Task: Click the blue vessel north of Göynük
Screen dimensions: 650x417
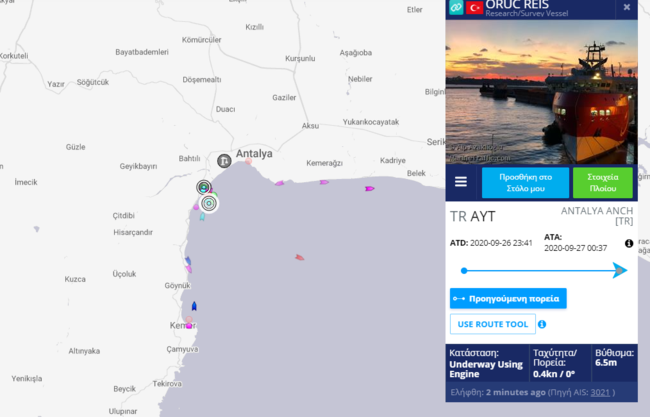Action: [188, 260]
